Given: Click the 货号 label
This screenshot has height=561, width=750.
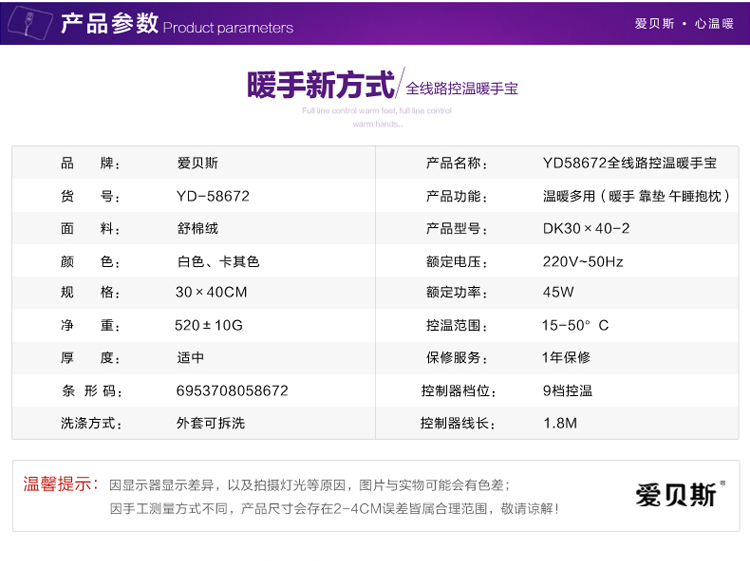Looking at the screenshot, I should 90,196.
